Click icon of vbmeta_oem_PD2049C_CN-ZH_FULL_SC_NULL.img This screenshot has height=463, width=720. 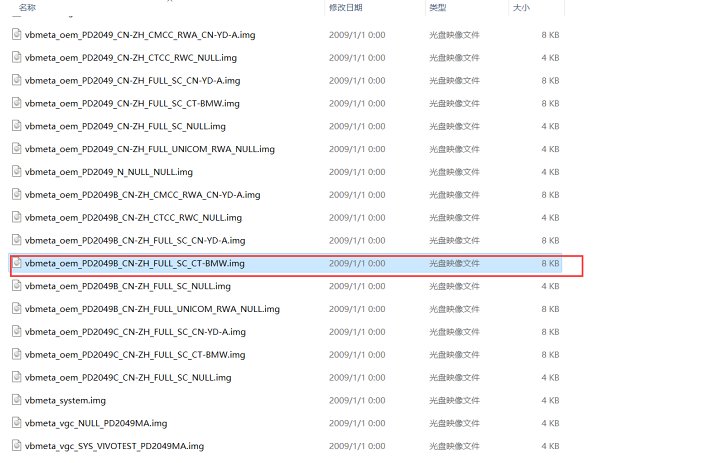coord(17,377)
